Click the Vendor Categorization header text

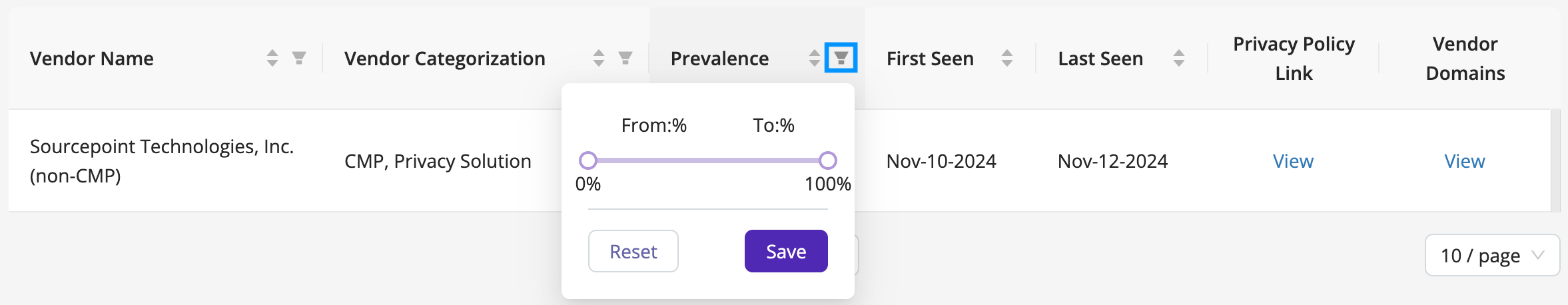pyautogui.click(x=445, y=59)
